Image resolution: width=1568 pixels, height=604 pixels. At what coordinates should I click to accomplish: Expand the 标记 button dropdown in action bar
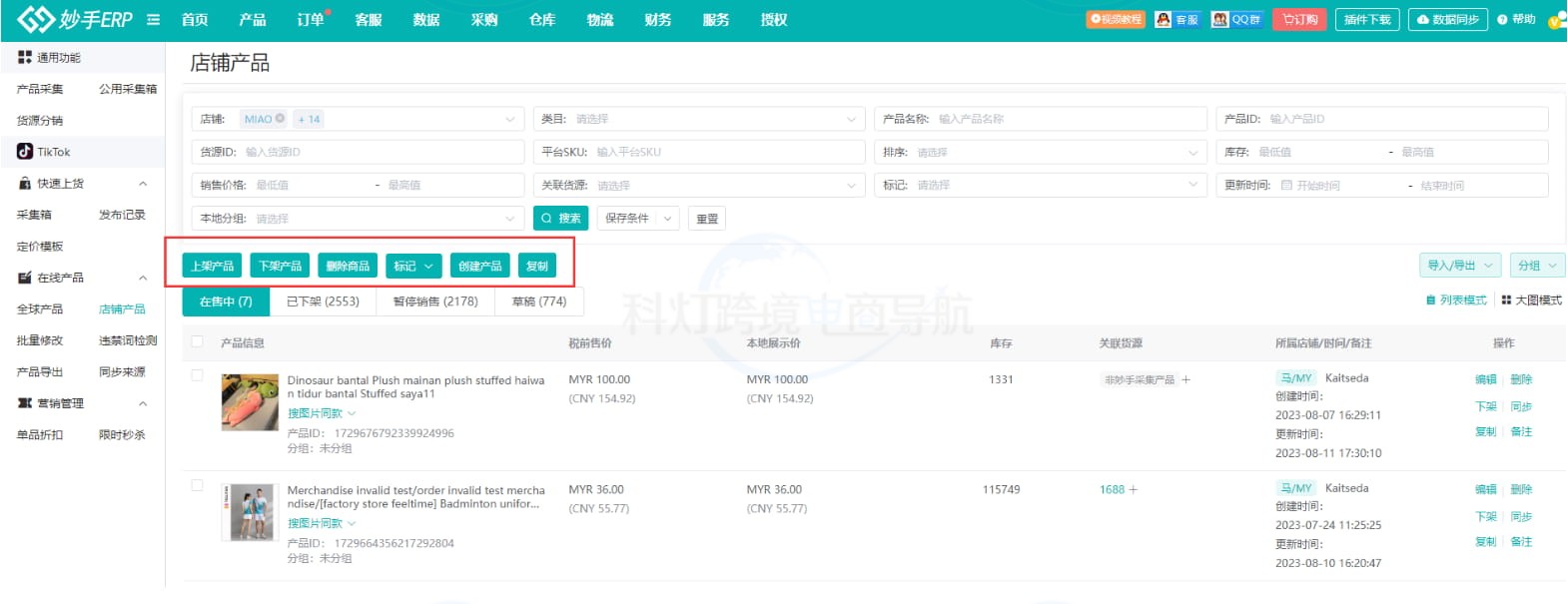click(412, 266)
